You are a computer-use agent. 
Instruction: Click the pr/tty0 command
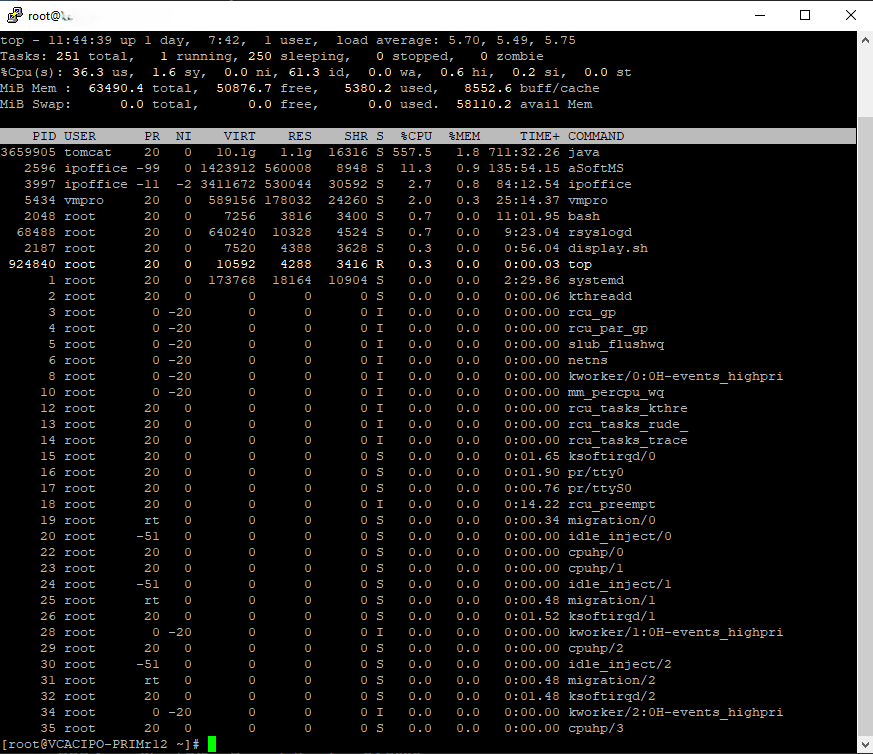point(596,473)
